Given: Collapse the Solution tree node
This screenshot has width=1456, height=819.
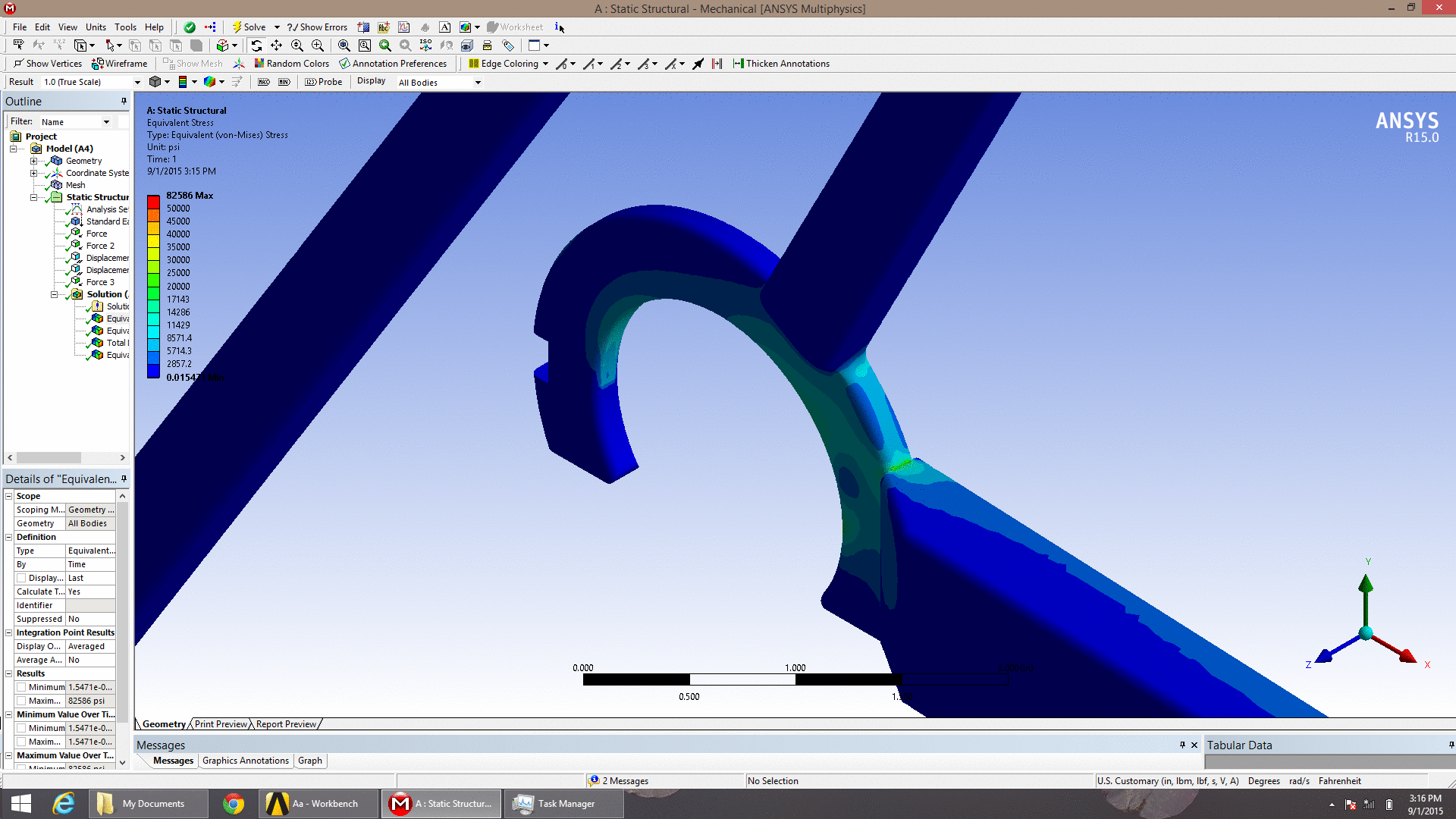Looking at the screenshot, I should [x=54, y=294].
